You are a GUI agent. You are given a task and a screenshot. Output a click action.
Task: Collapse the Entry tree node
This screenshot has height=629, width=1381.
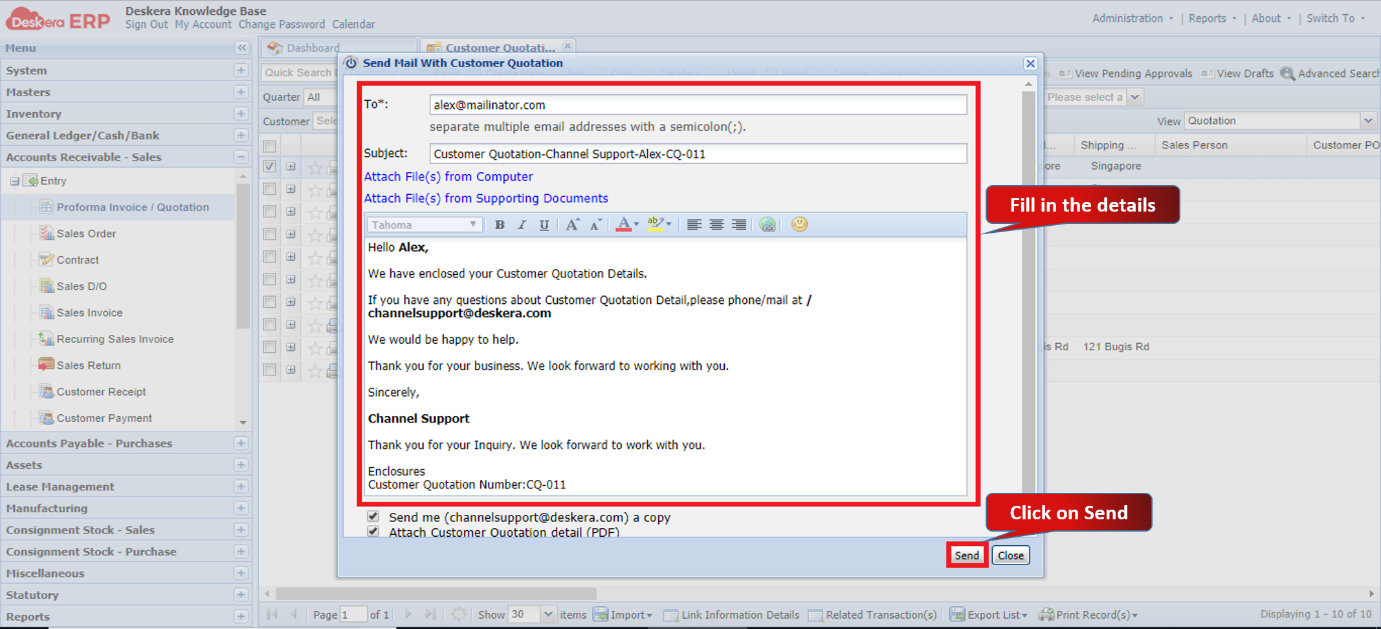[15, 181]
